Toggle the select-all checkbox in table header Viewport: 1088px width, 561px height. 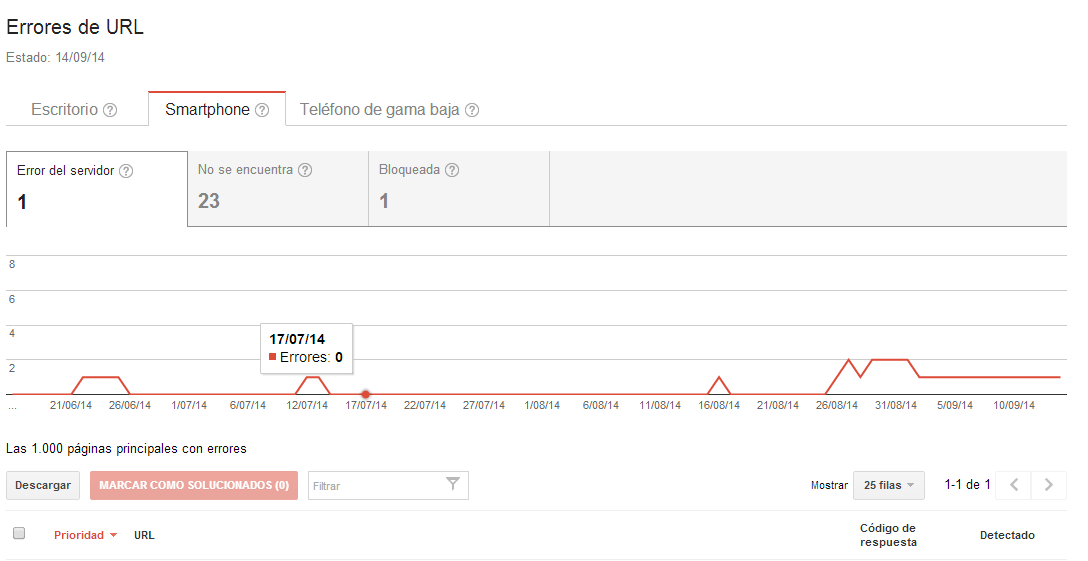pyautogui.click(x=19, y=534)
